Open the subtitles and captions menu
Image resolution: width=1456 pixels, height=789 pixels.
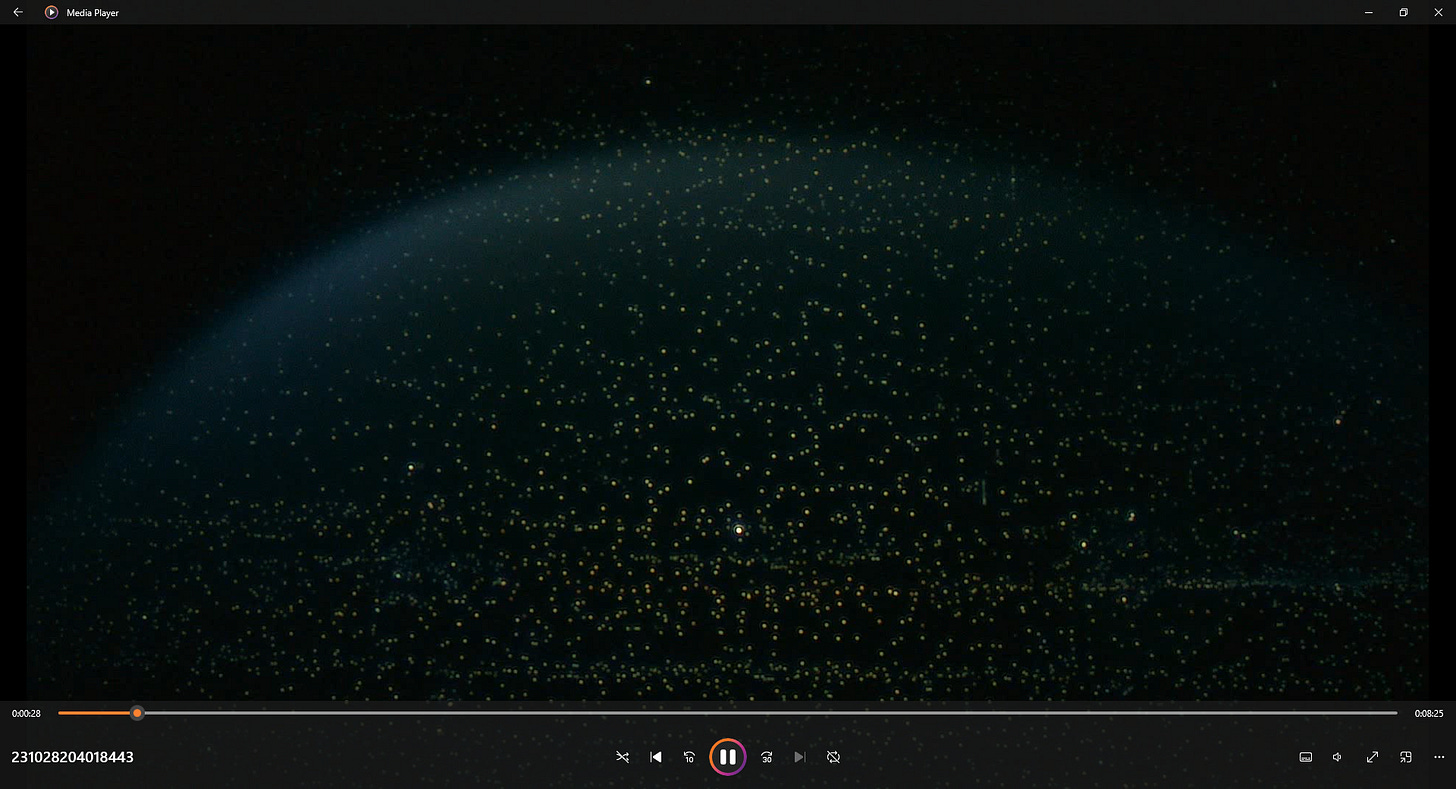coord(1305,757)
